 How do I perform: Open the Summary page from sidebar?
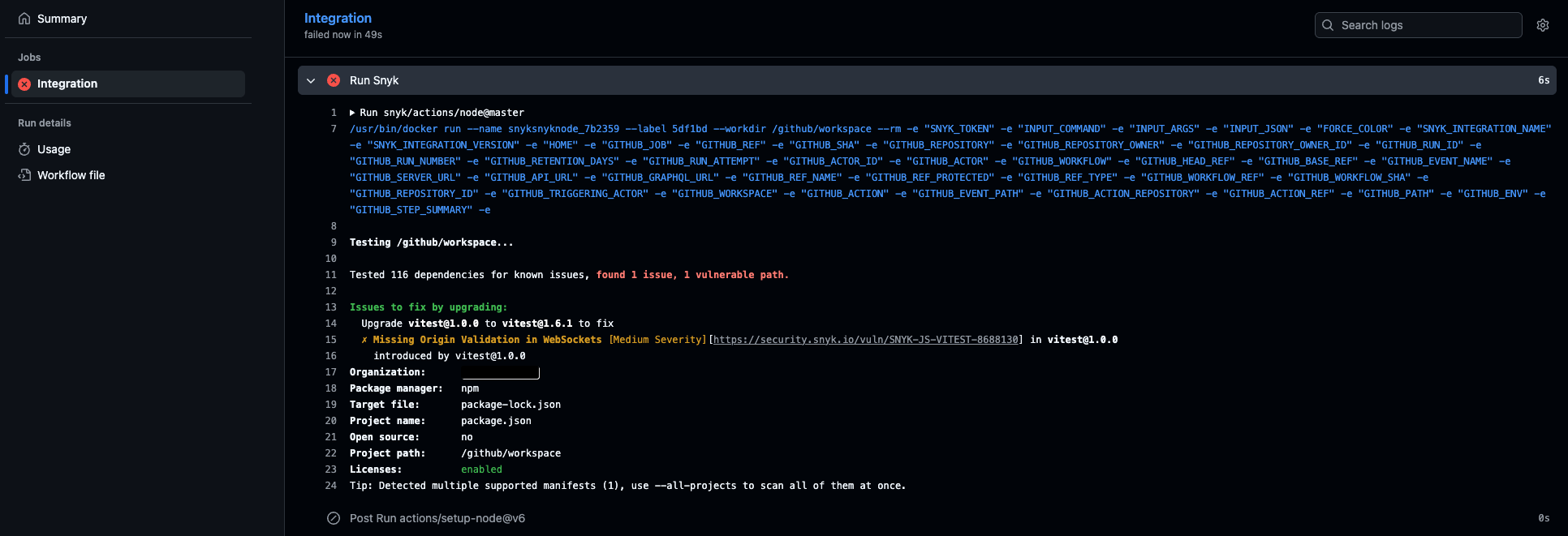tap(62, 19)
